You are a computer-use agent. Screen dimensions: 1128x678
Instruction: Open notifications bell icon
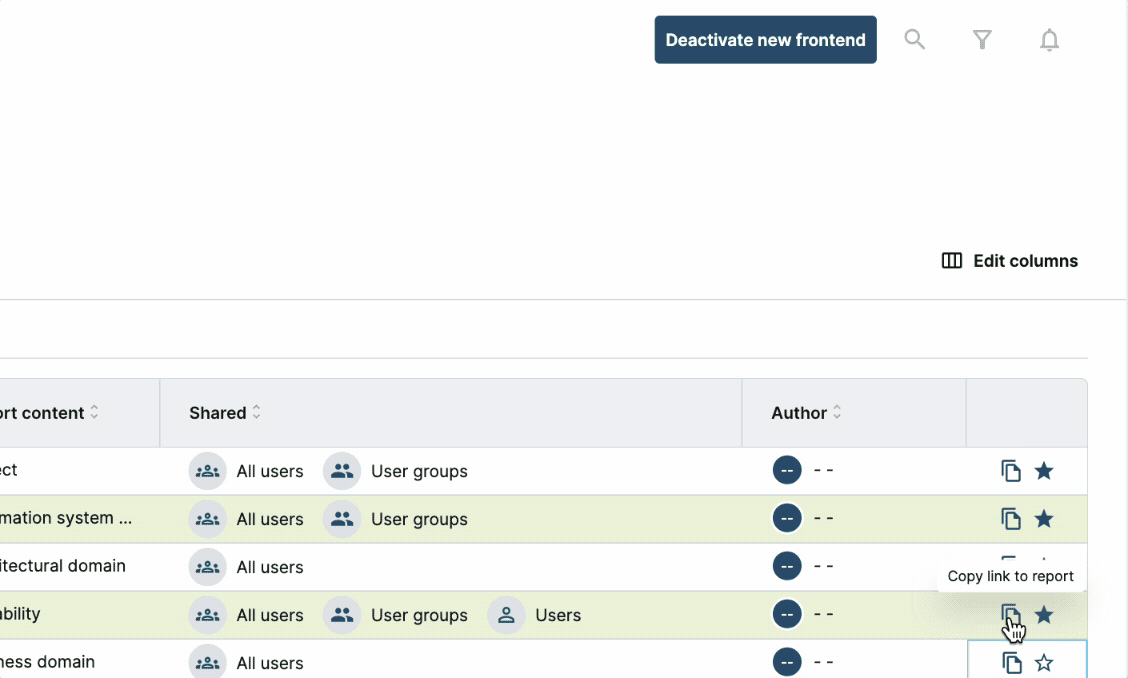[x=1049, y=40]
